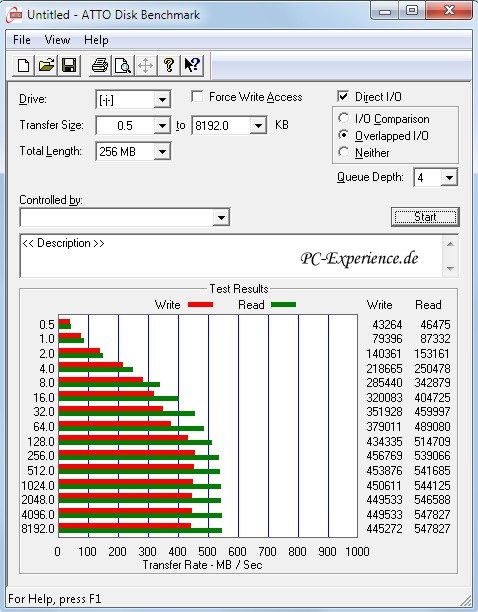Click the Start benchmark button

click(x=425, y=217)
